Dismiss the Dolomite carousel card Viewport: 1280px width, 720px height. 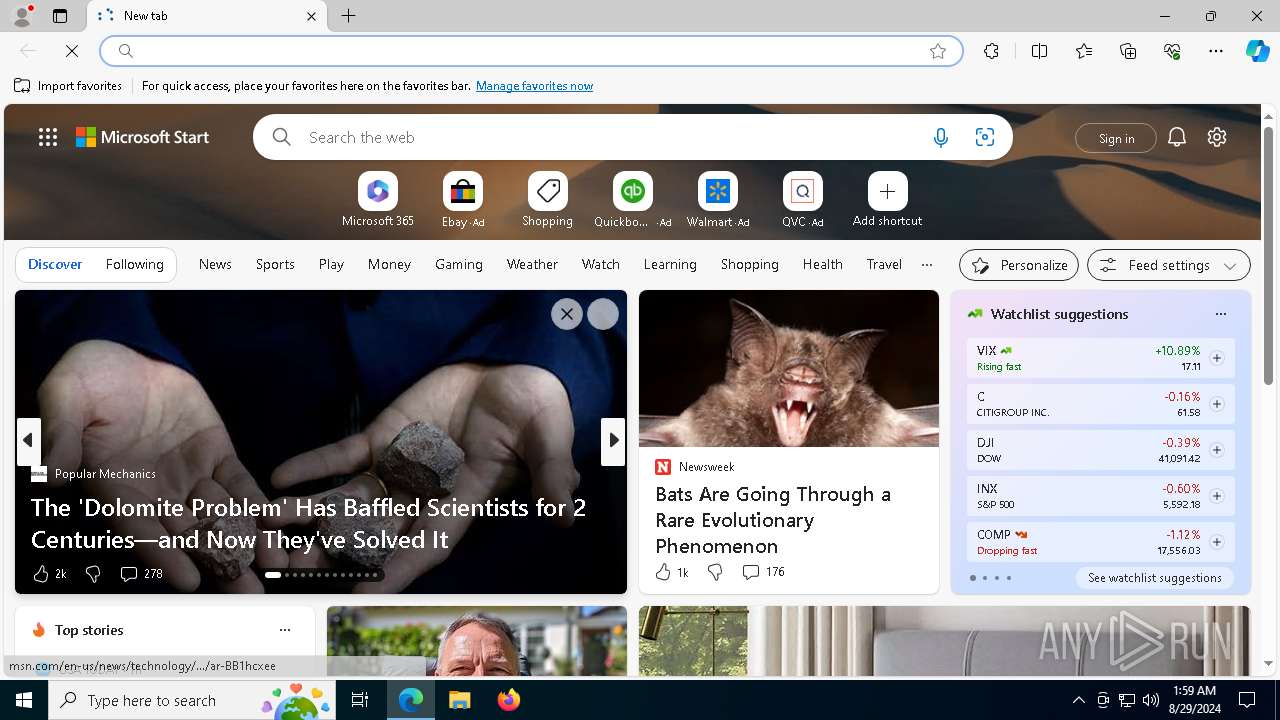tap(567, 314)
